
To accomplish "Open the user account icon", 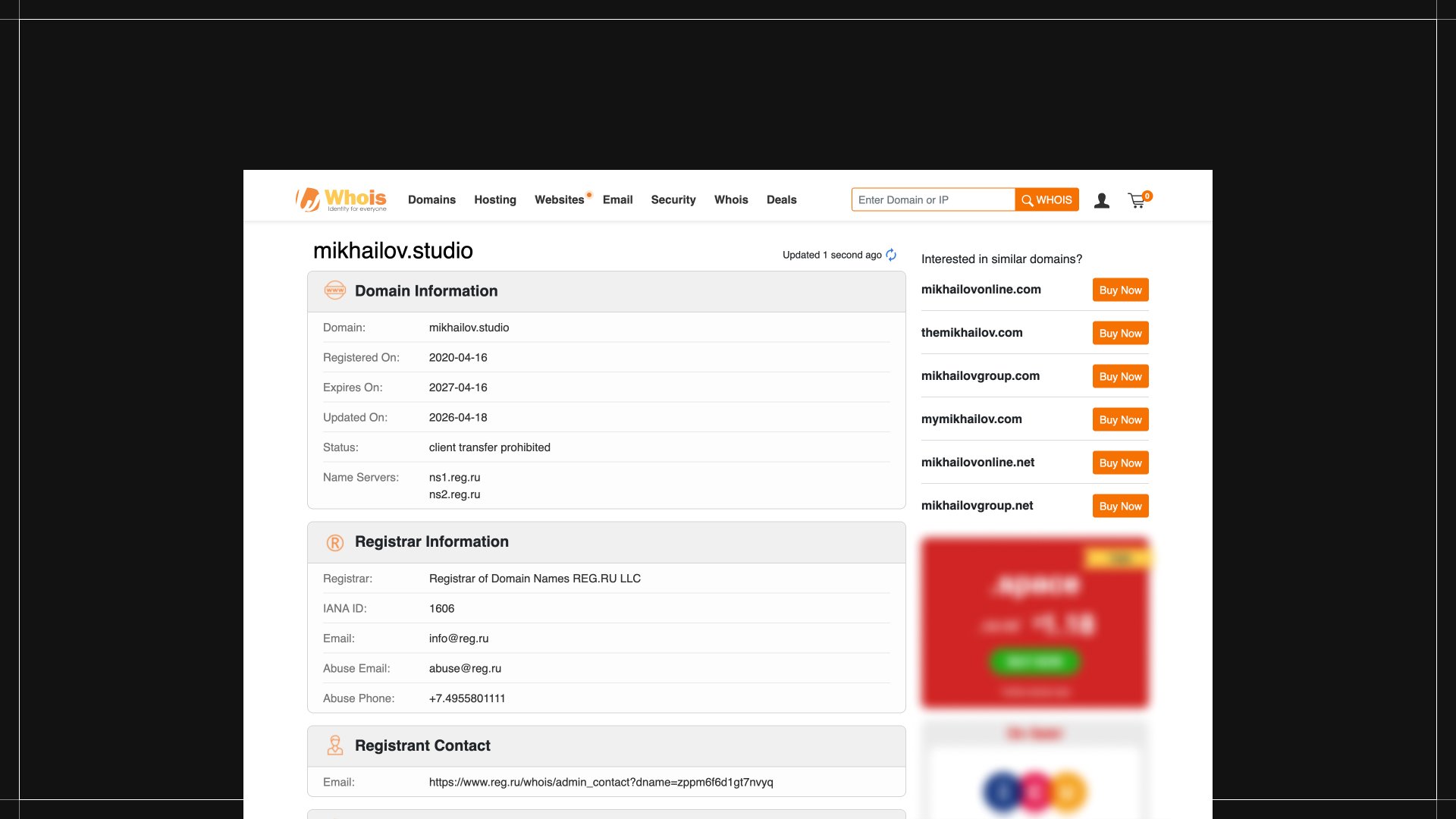I will (x=1102, y=200).
